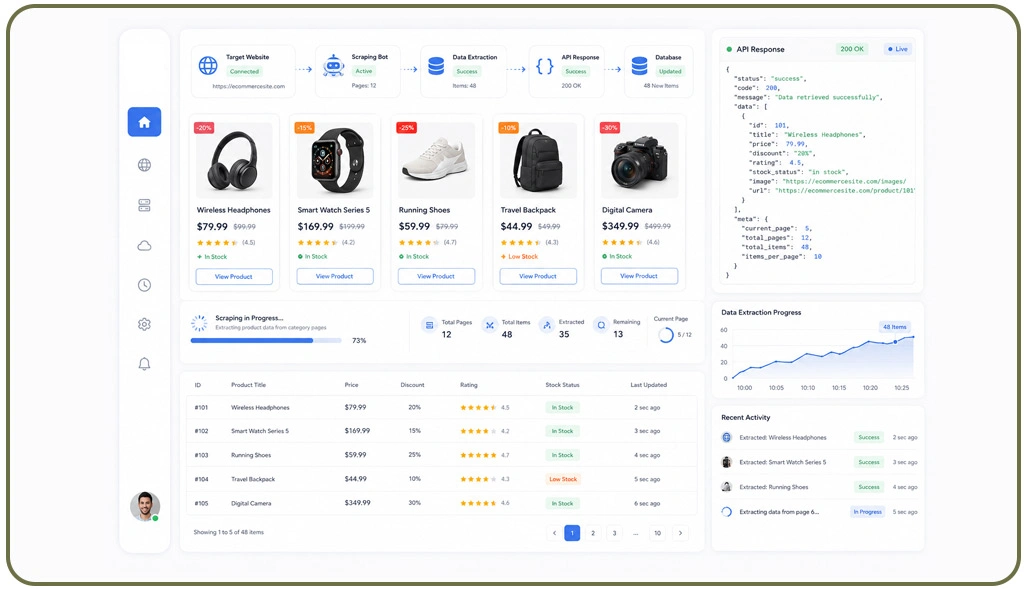Select the globe icon in sidebar
The width and height of the screenshot is (1026, 589).
coord(145,165)
